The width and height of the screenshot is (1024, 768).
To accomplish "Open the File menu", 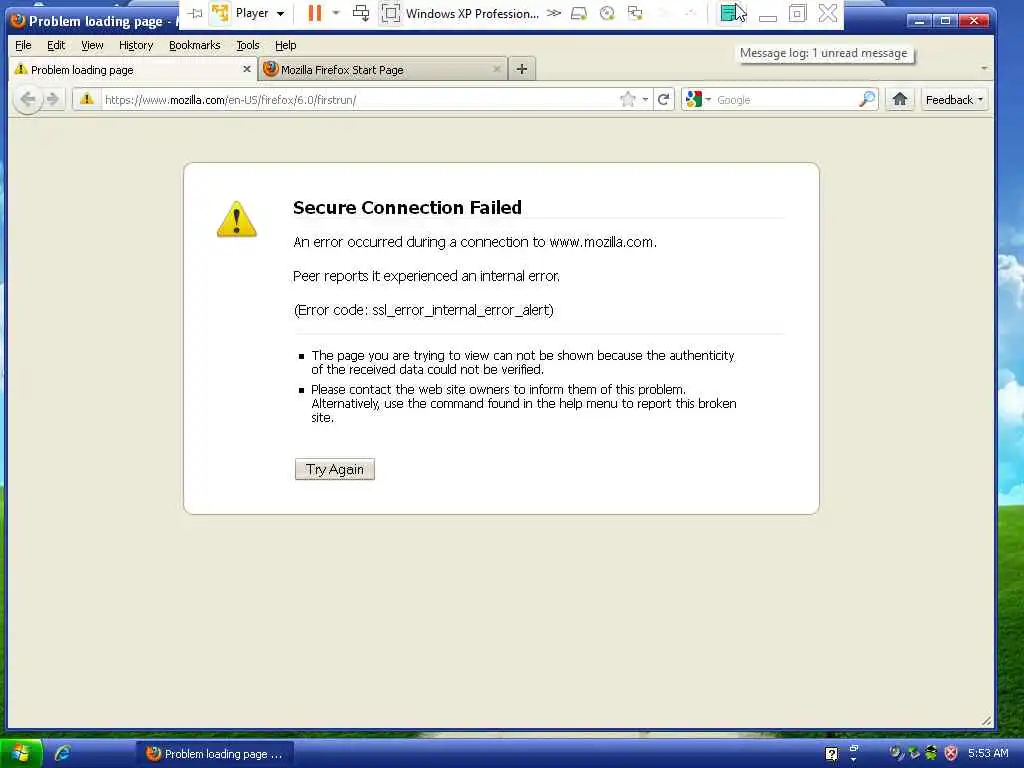I will point(23,45).
